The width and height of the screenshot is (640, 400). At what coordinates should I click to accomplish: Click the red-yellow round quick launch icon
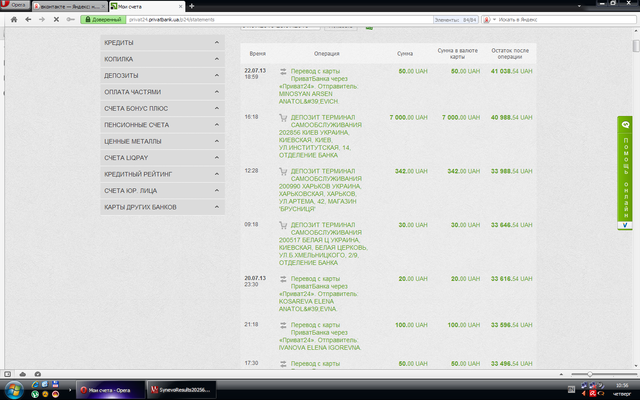[55, 394]
